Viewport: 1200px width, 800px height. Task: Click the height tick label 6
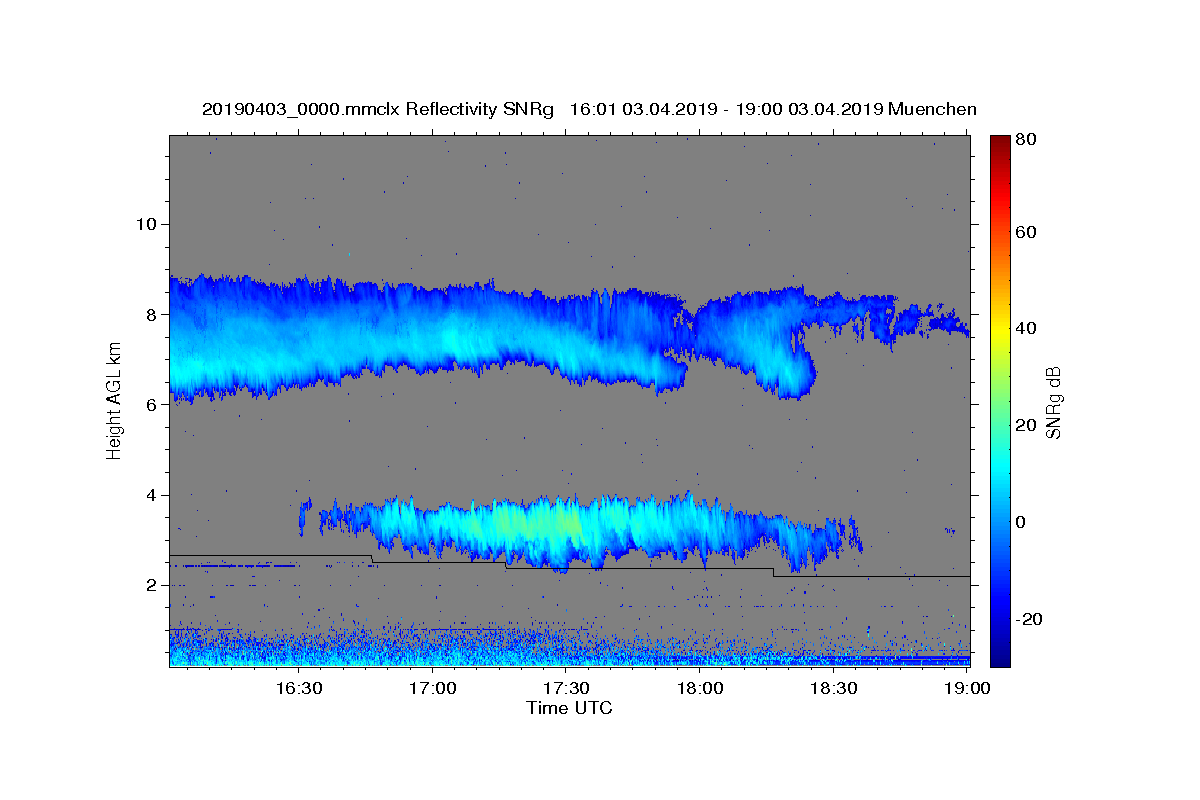click(150, 405)
